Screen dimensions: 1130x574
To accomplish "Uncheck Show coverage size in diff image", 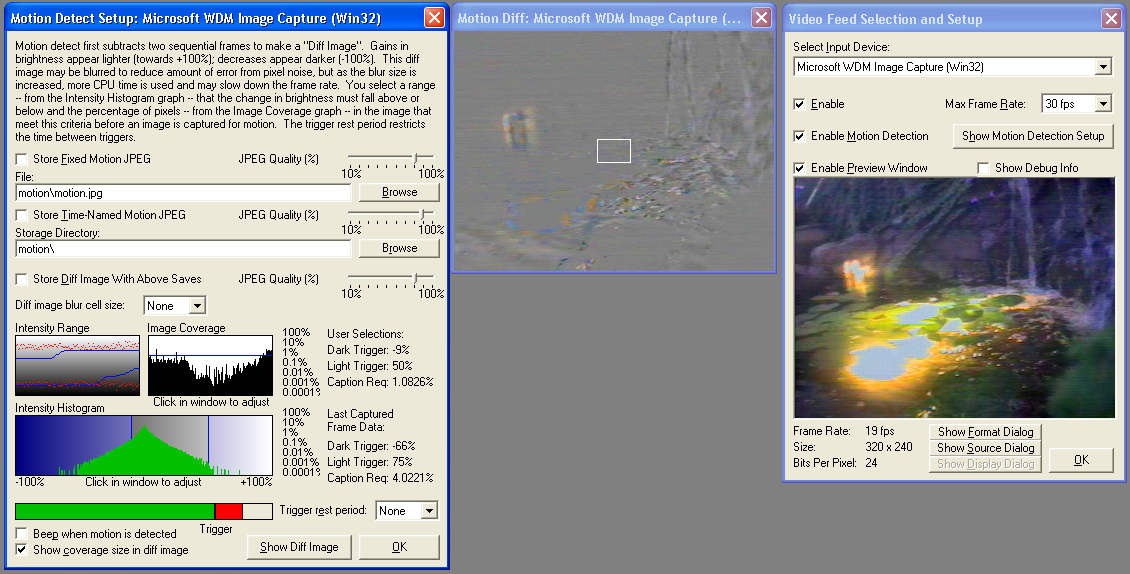I will pyautogui.click(x=22, y=550).
